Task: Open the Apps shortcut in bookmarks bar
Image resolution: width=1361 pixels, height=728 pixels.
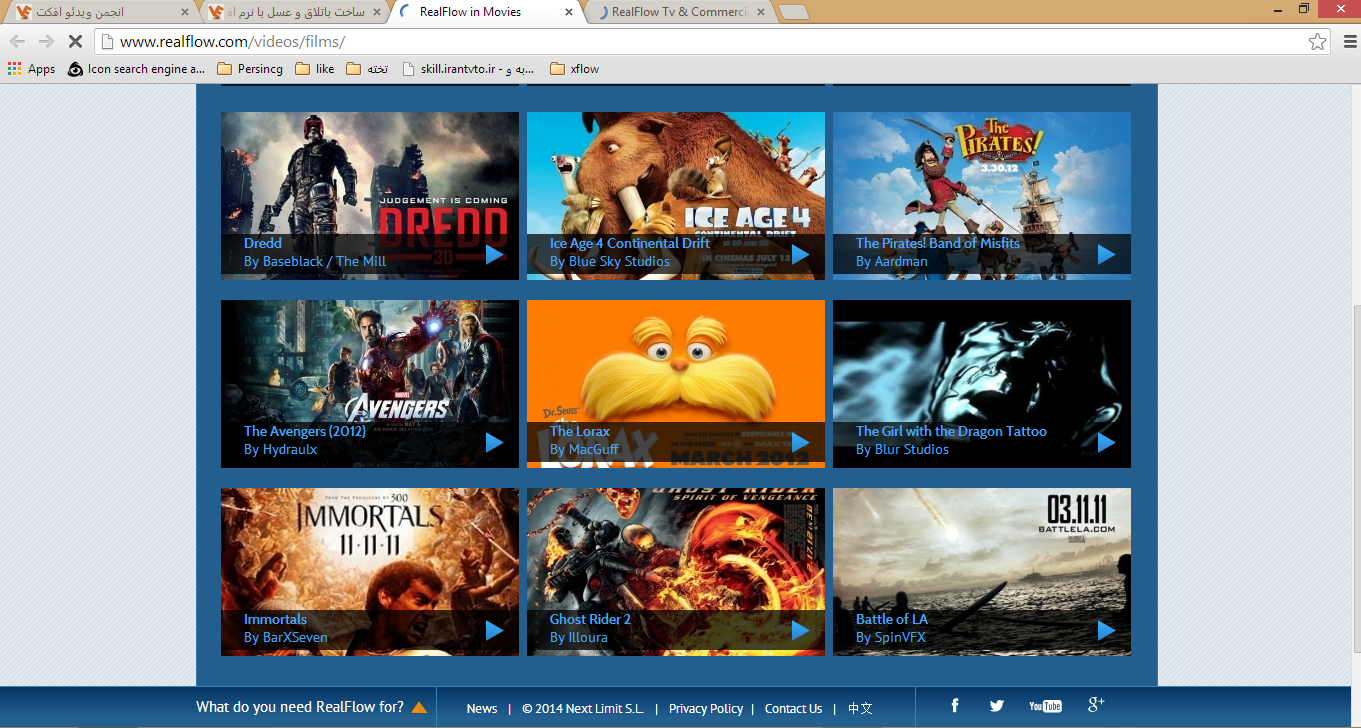Action: pyautogui.click(x=31, y=69)
